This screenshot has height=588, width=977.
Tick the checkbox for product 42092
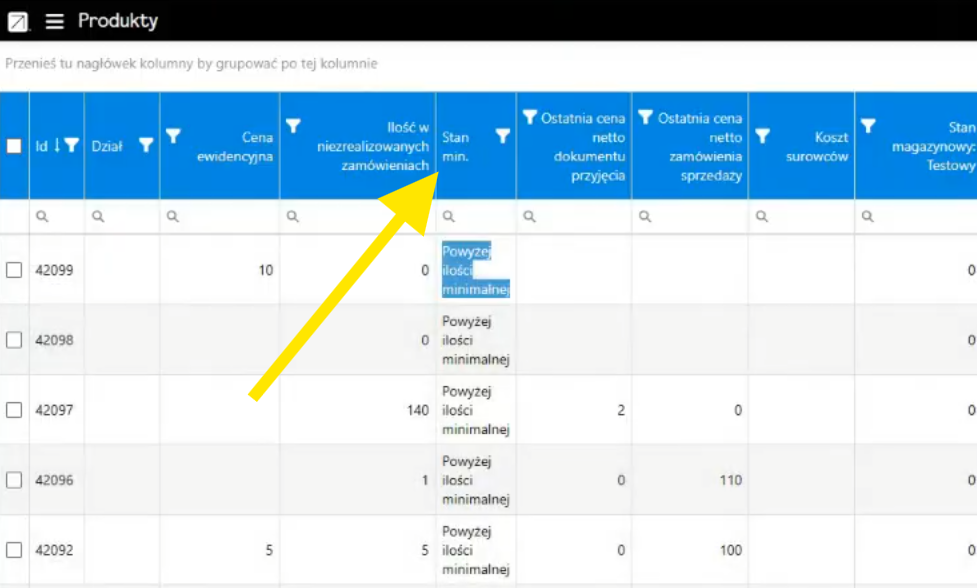pyautogui.click(x=14, y=550)
